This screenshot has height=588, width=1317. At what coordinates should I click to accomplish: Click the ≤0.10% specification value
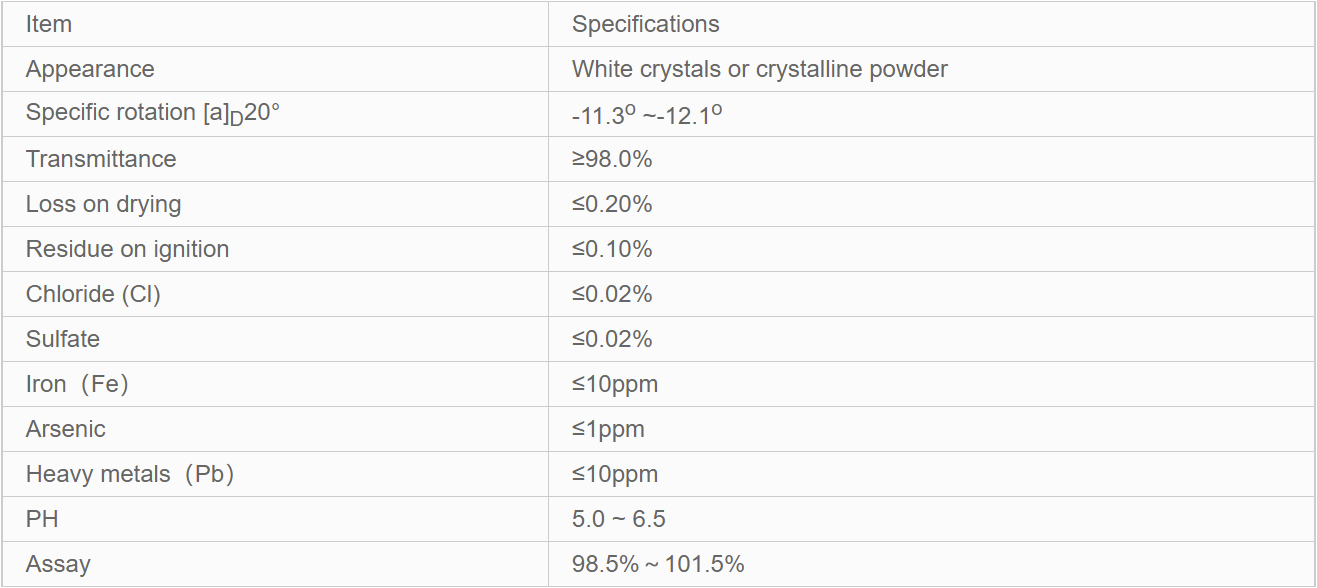coord(612,249)
